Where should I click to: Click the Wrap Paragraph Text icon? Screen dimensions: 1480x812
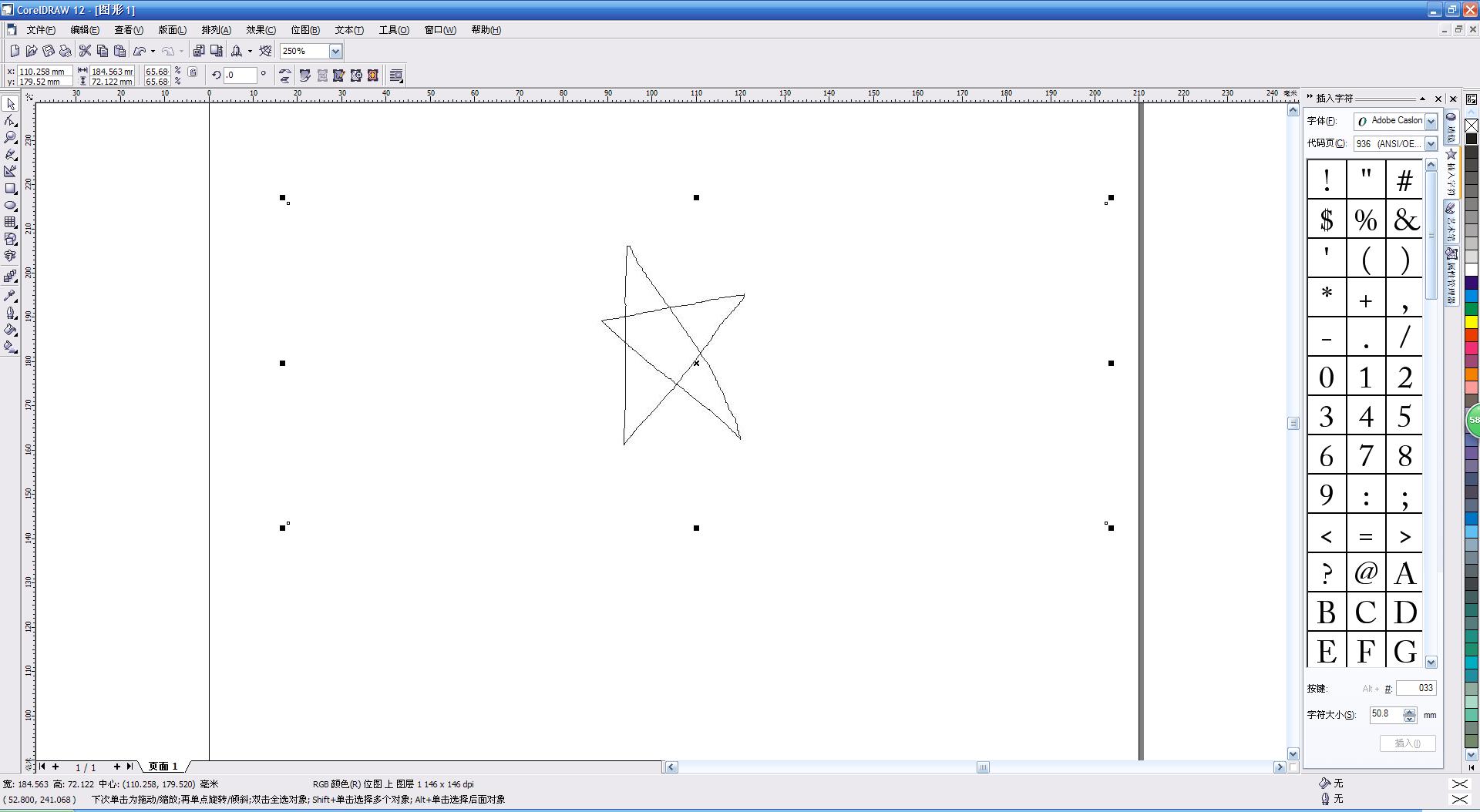[x=396, y=75]
